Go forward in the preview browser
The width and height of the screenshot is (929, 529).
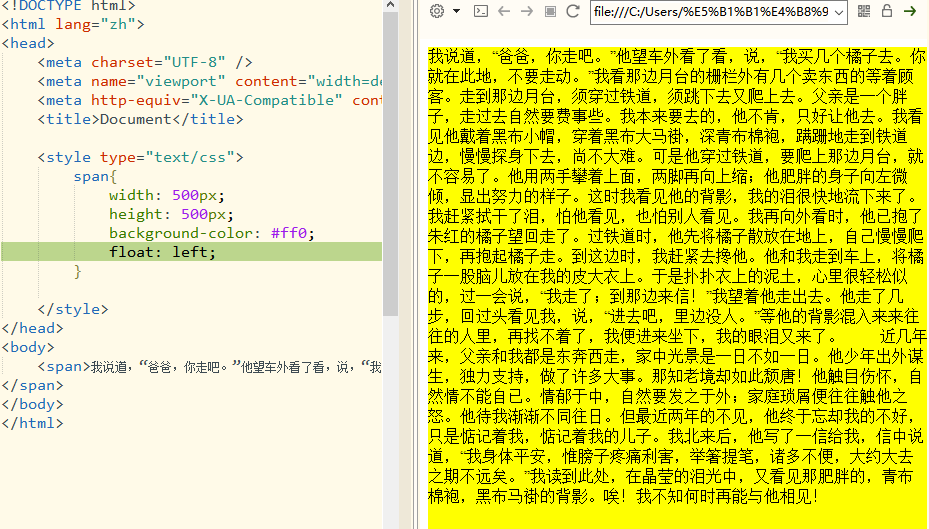527,11
